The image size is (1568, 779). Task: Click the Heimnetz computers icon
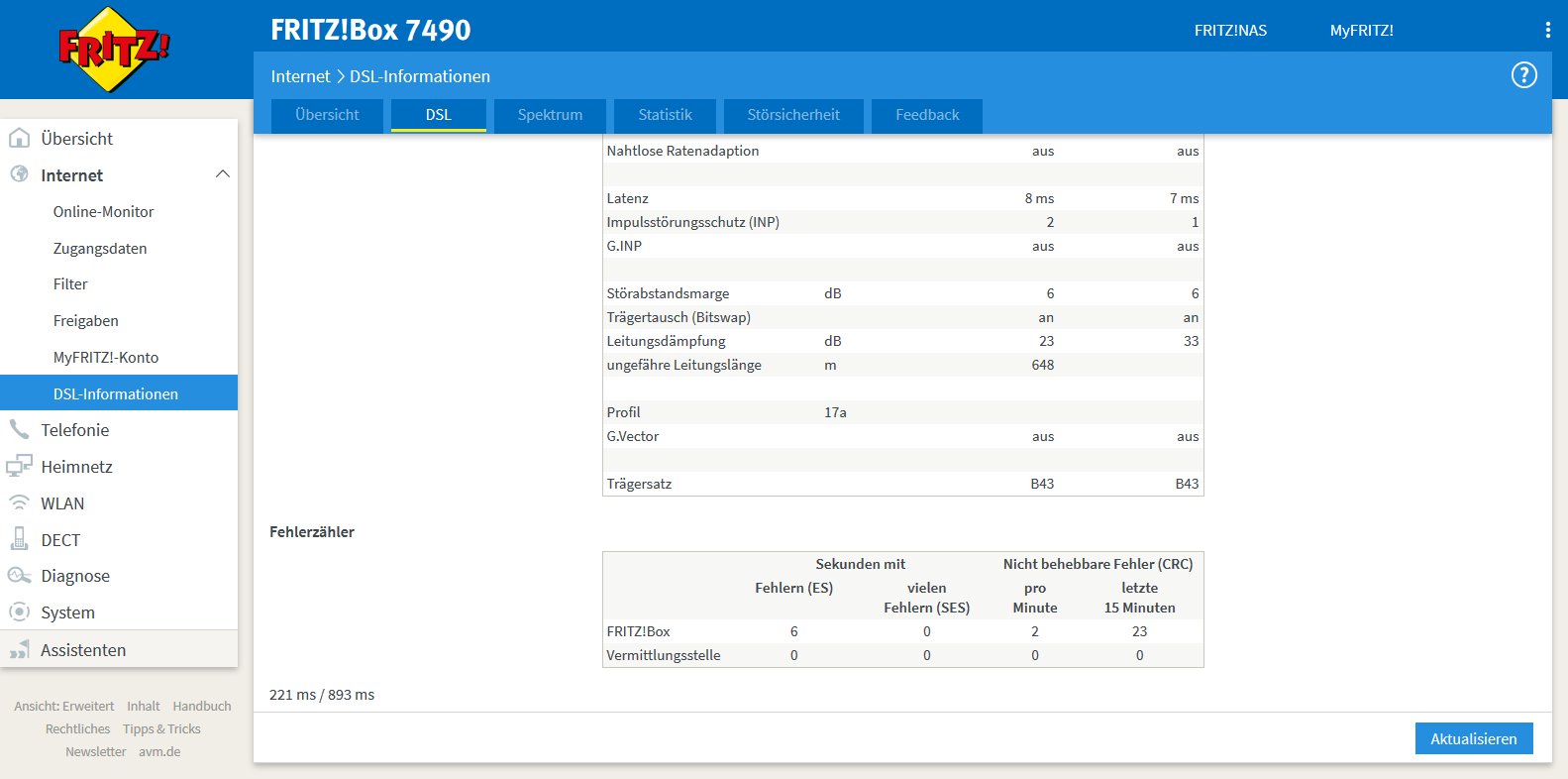point(19,466)
